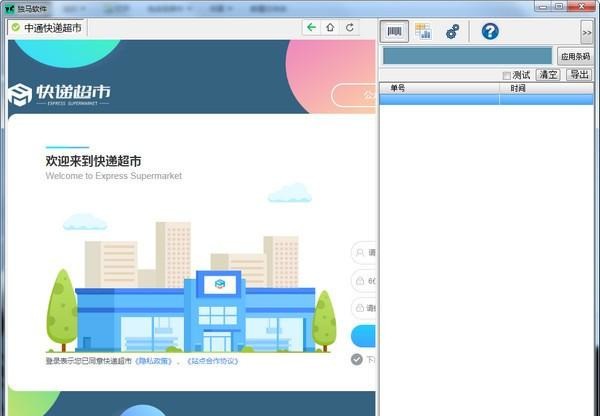Select the barcode scan toolbar icon

(395, 31)
